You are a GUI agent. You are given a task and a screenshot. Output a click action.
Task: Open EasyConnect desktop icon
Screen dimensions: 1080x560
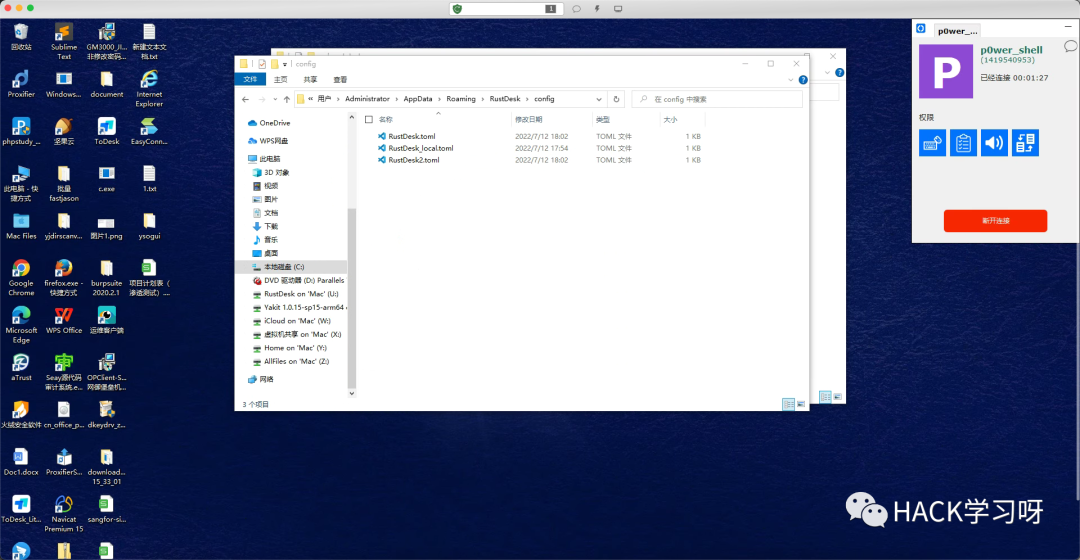149,132
